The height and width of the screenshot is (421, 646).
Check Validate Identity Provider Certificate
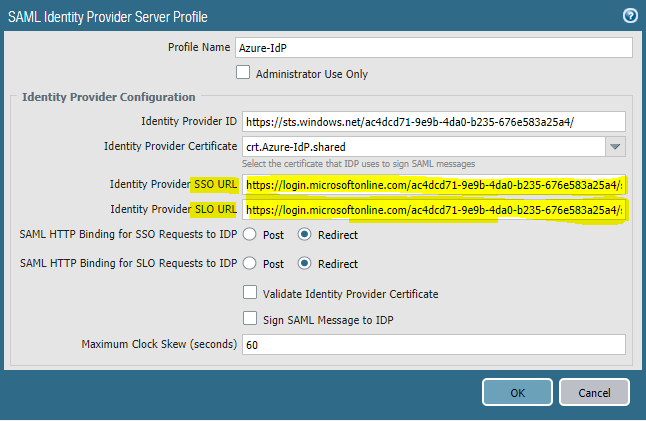click(x=250, y=294)
